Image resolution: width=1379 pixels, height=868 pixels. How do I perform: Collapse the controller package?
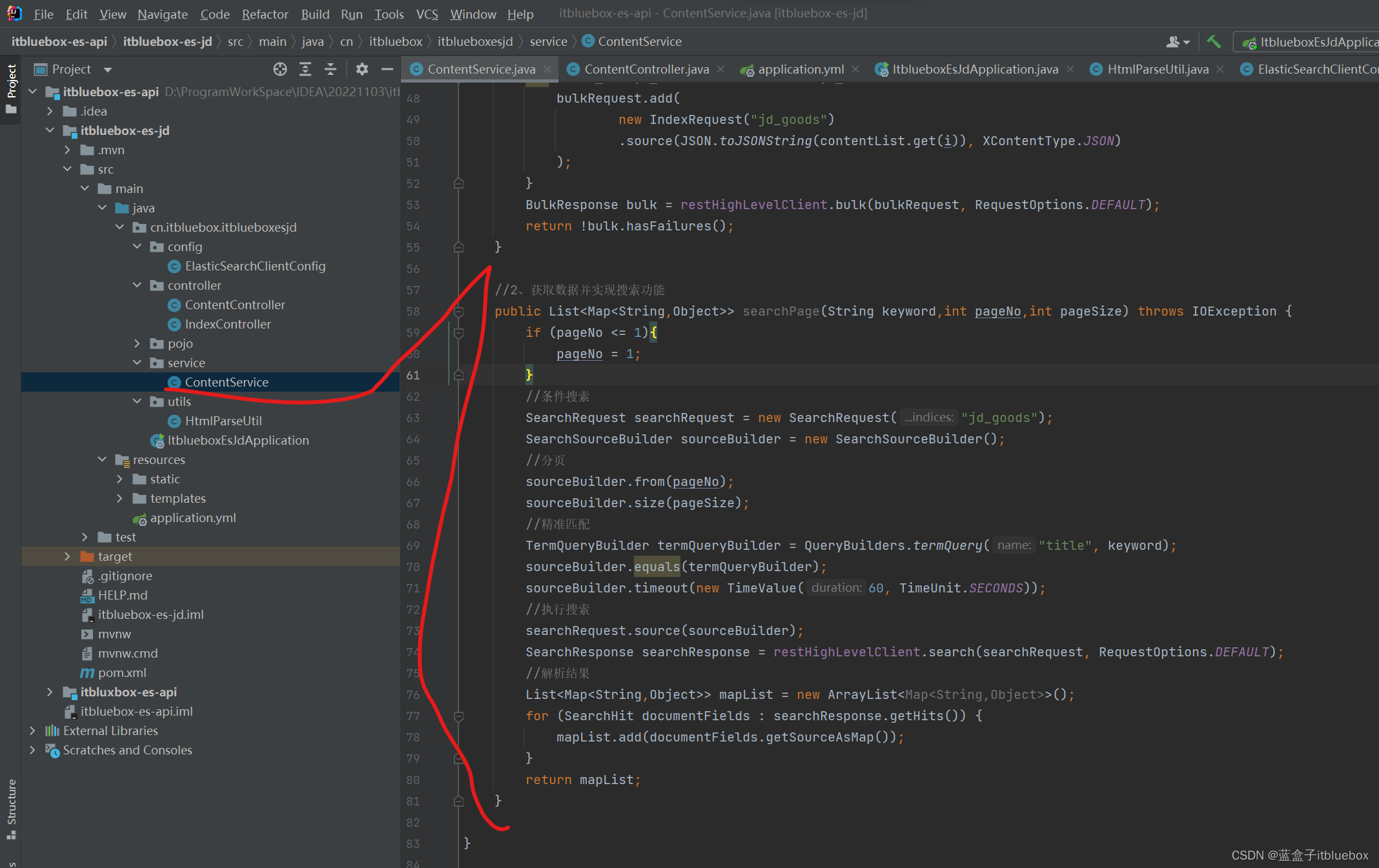[x=137, y=285]
